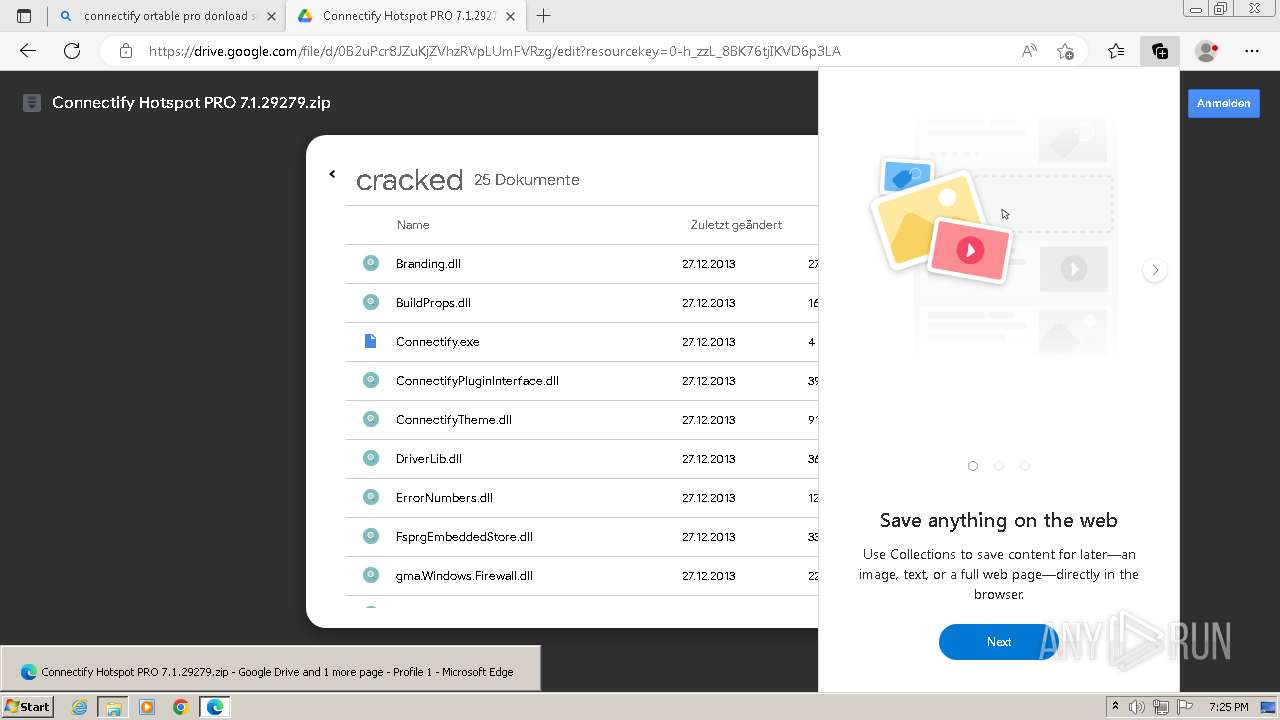
Task: Select the Connectify Hotspot PRO Drive tab
Action: coord(405,16)
